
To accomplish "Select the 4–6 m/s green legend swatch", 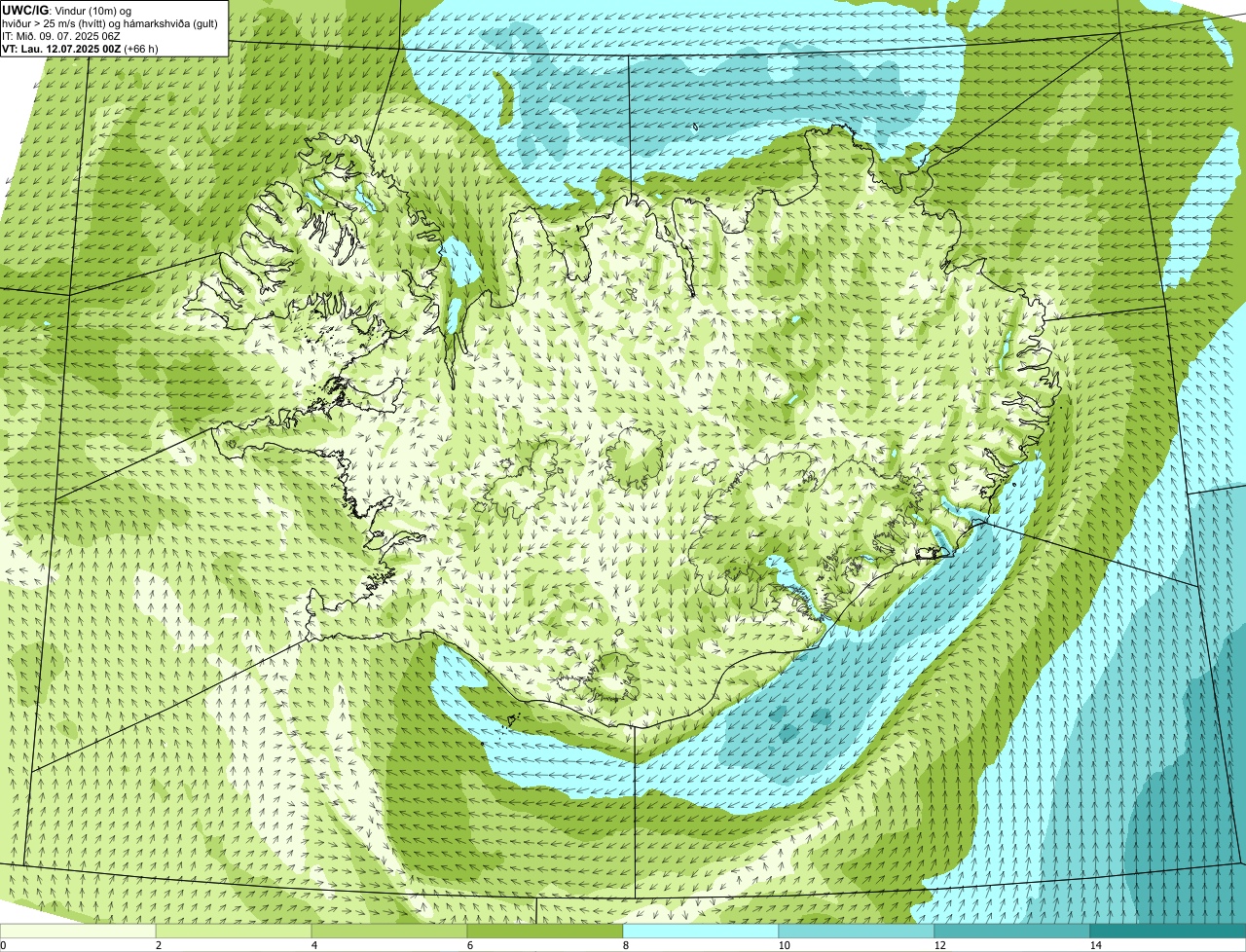I will point(389,931).
